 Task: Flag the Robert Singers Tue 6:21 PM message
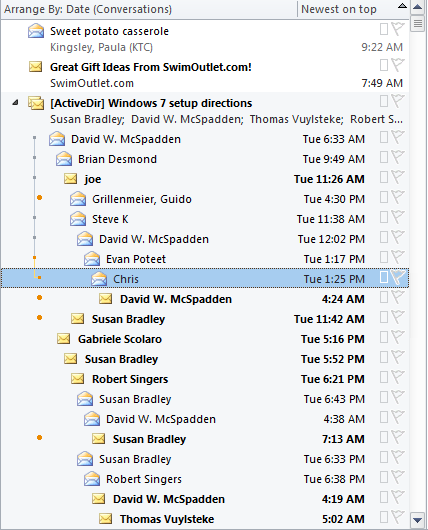coord(398,377)
